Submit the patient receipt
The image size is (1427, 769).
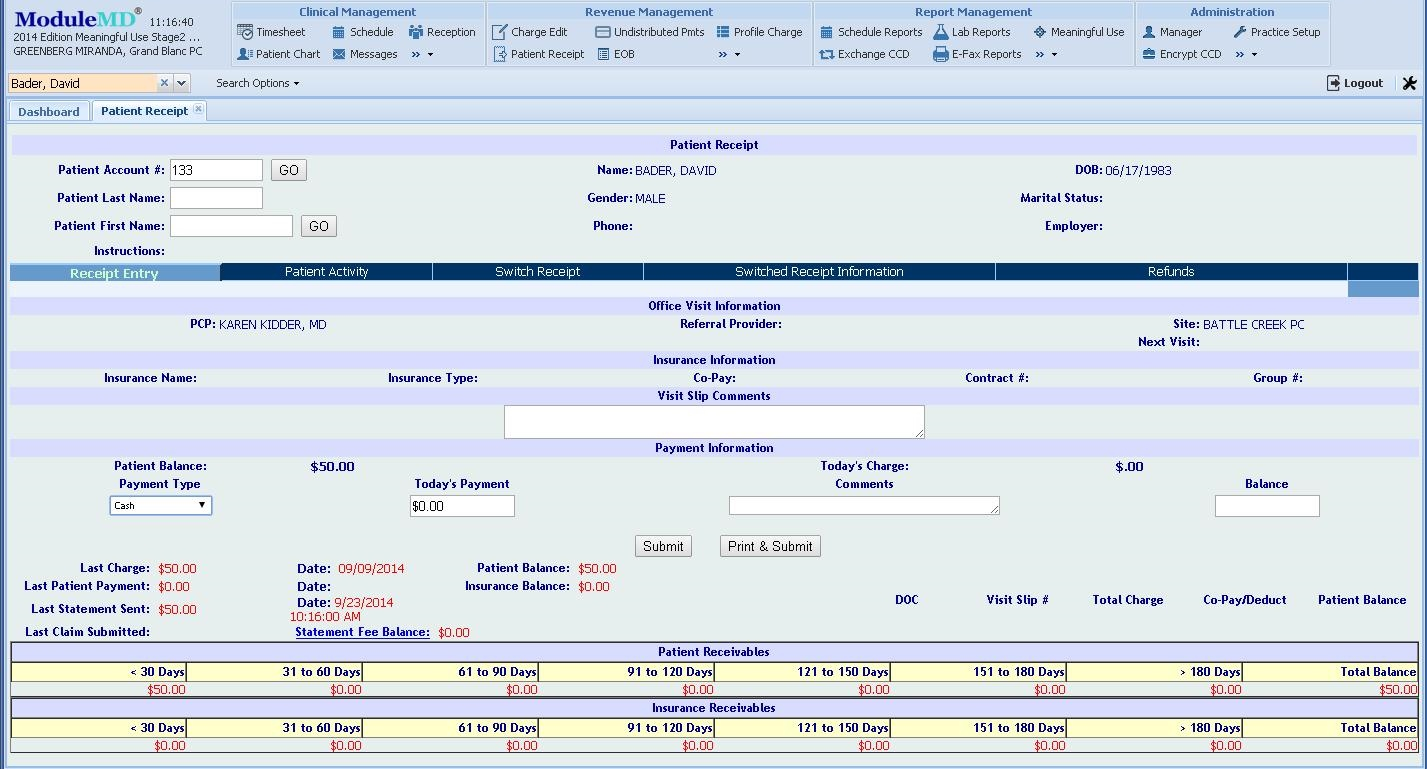pos(662,546)
